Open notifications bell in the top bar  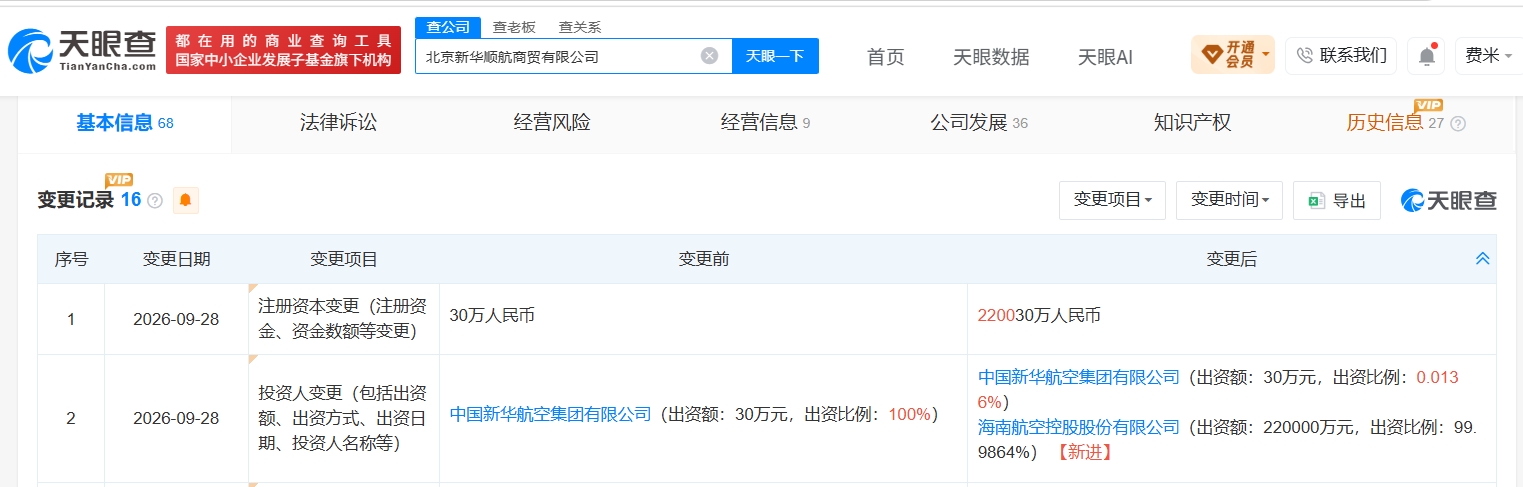pos(1426,56)
